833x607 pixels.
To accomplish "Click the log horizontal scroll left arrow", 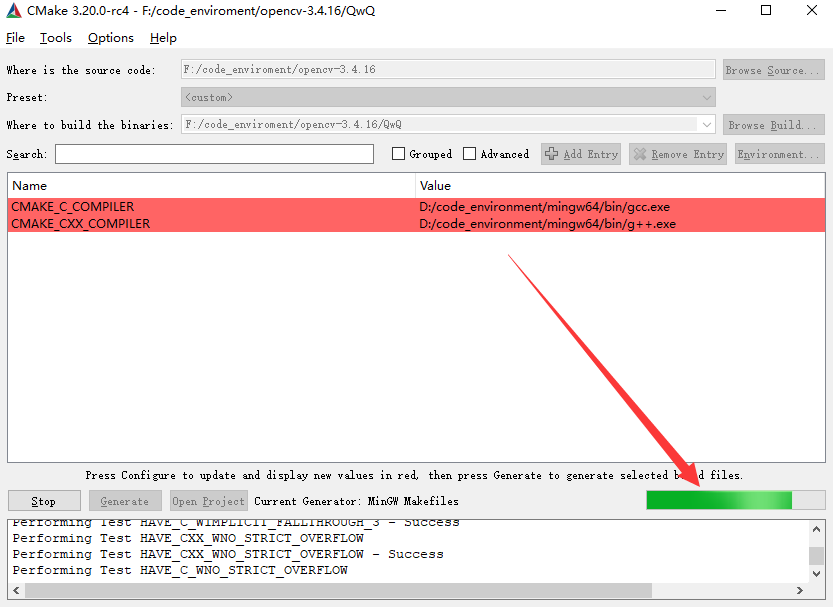I will [16, 591].
